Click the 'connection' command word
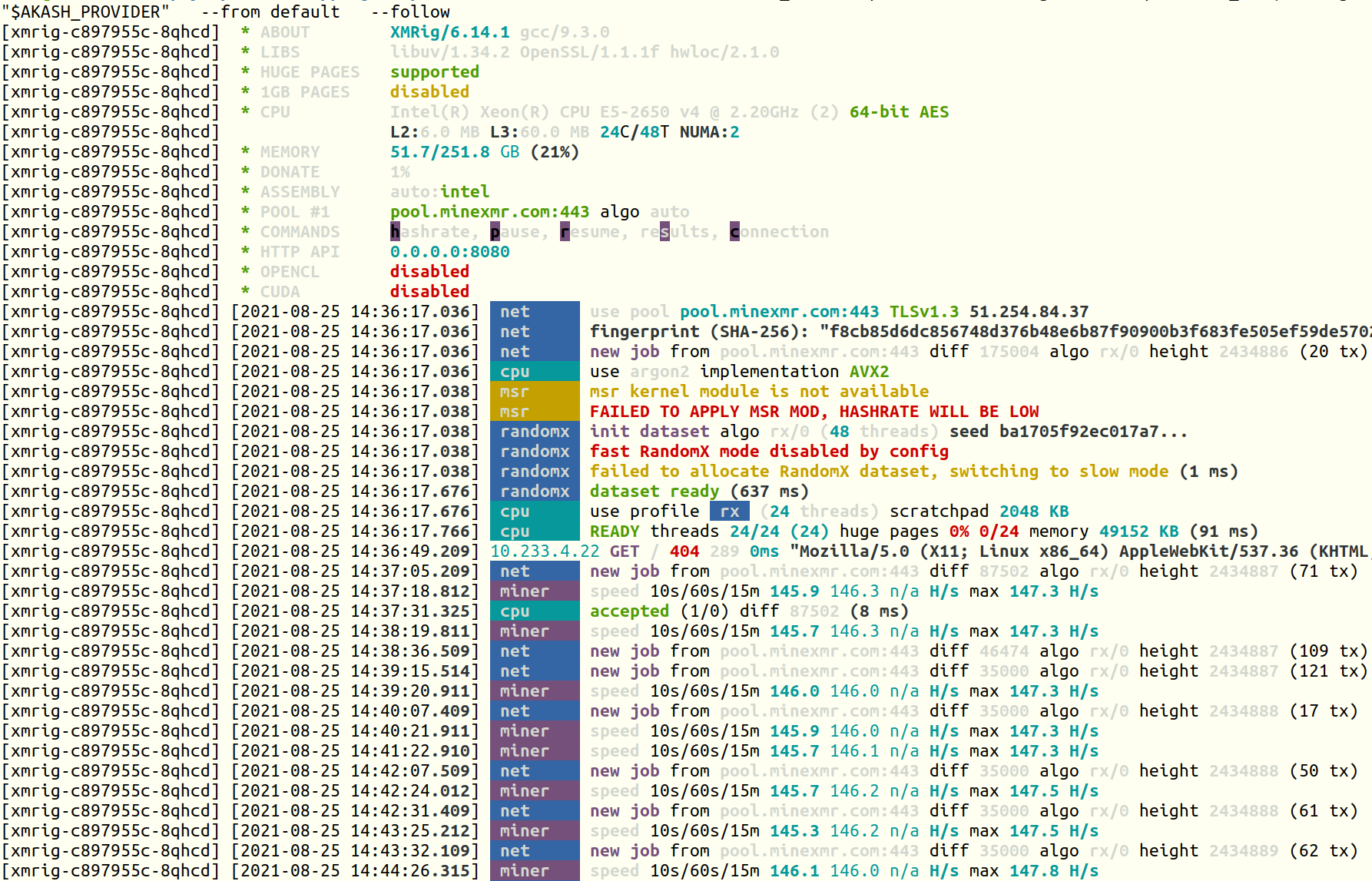Viewport: 1372px width, 881px height. tap(779, 232)
